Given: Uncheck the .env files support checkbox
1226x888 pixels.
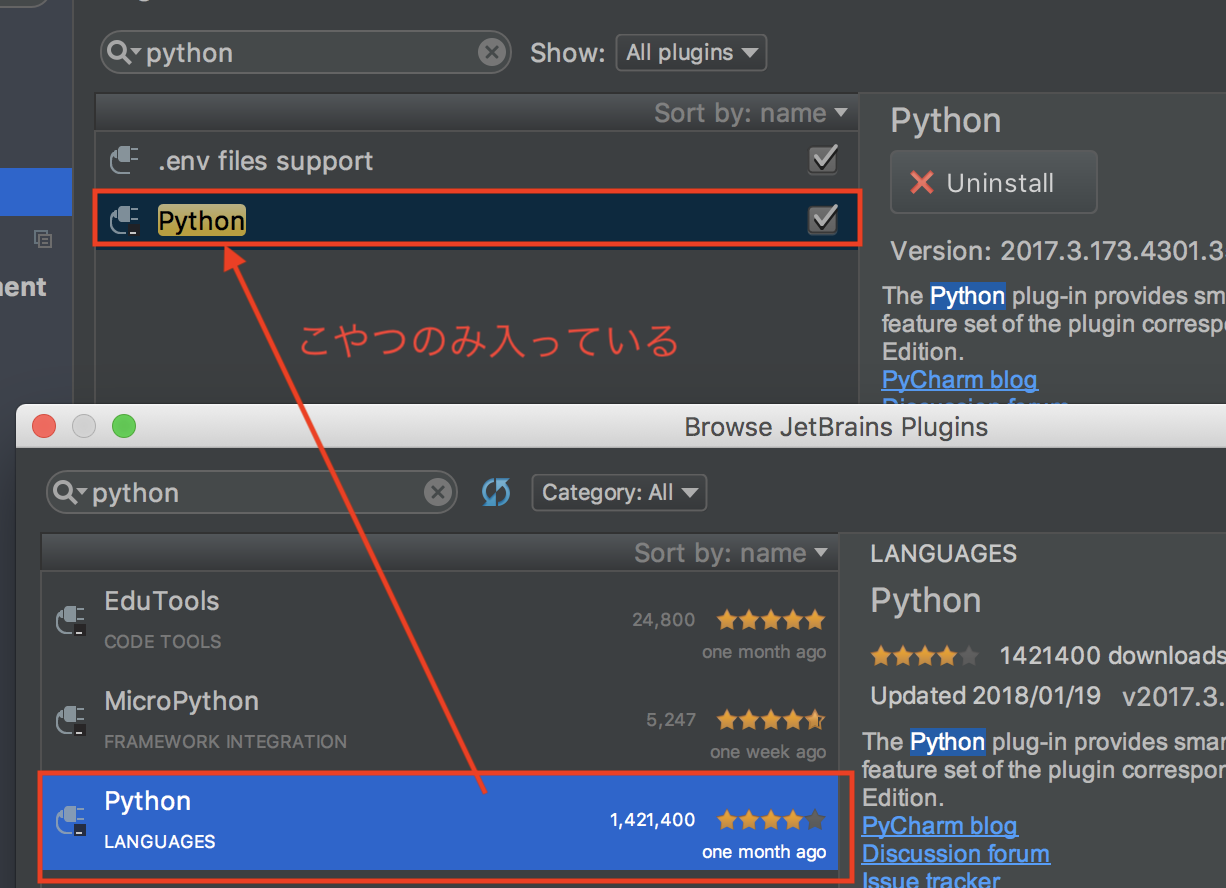Looking at the screenshot, I should [x=822, y=160].
